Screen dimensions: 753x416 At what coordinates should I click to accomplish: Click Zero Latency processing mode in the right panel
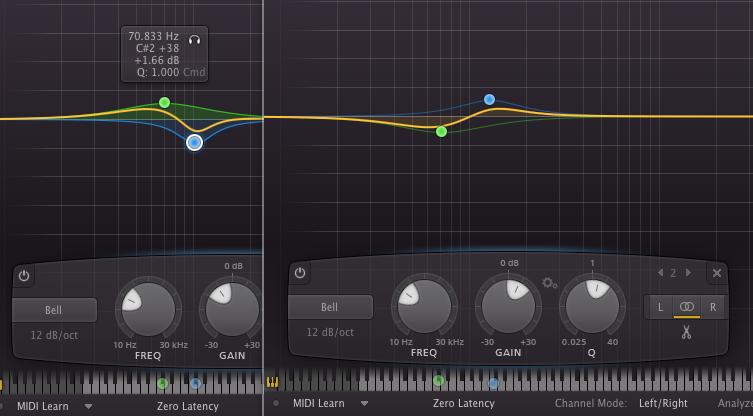click(x=464, y=404)
